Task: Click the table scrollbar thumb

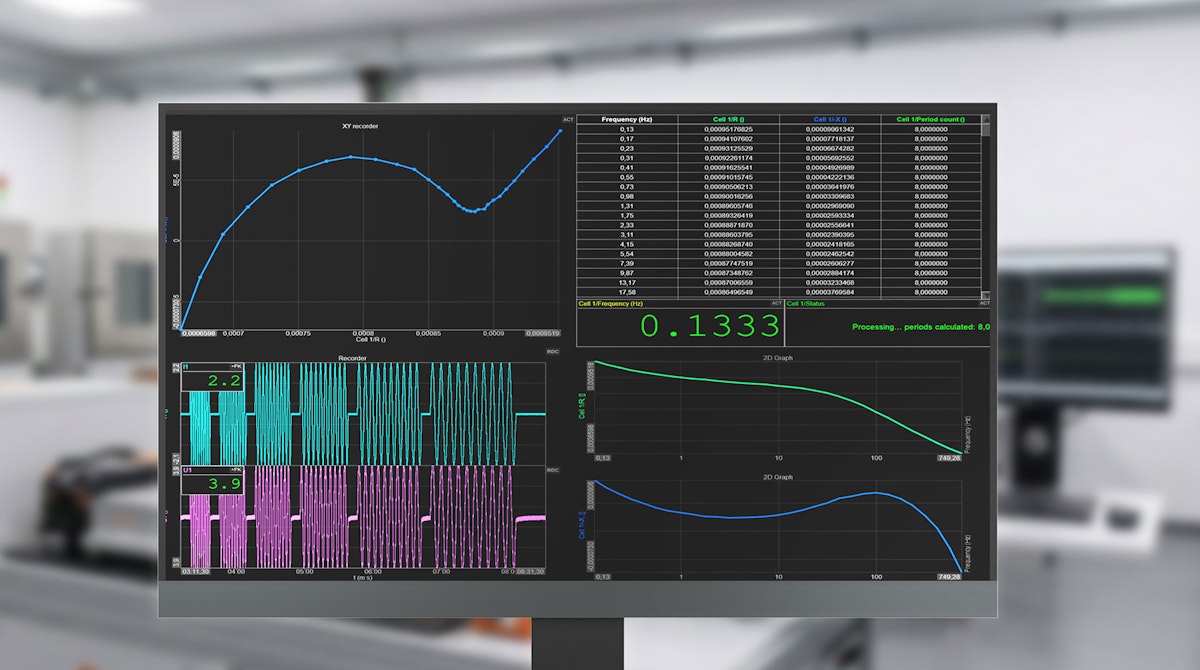Action: 986,130
